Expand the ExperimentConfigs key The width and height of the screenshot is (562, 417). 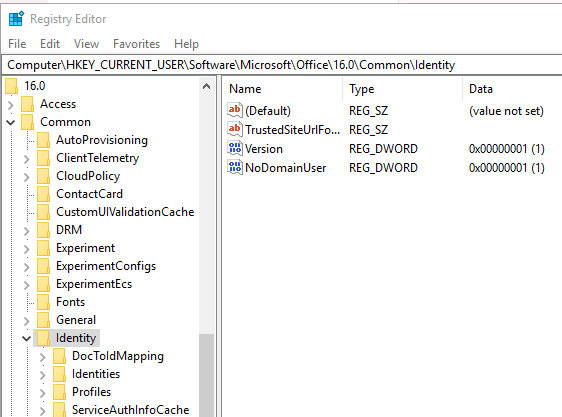[27, 267]
